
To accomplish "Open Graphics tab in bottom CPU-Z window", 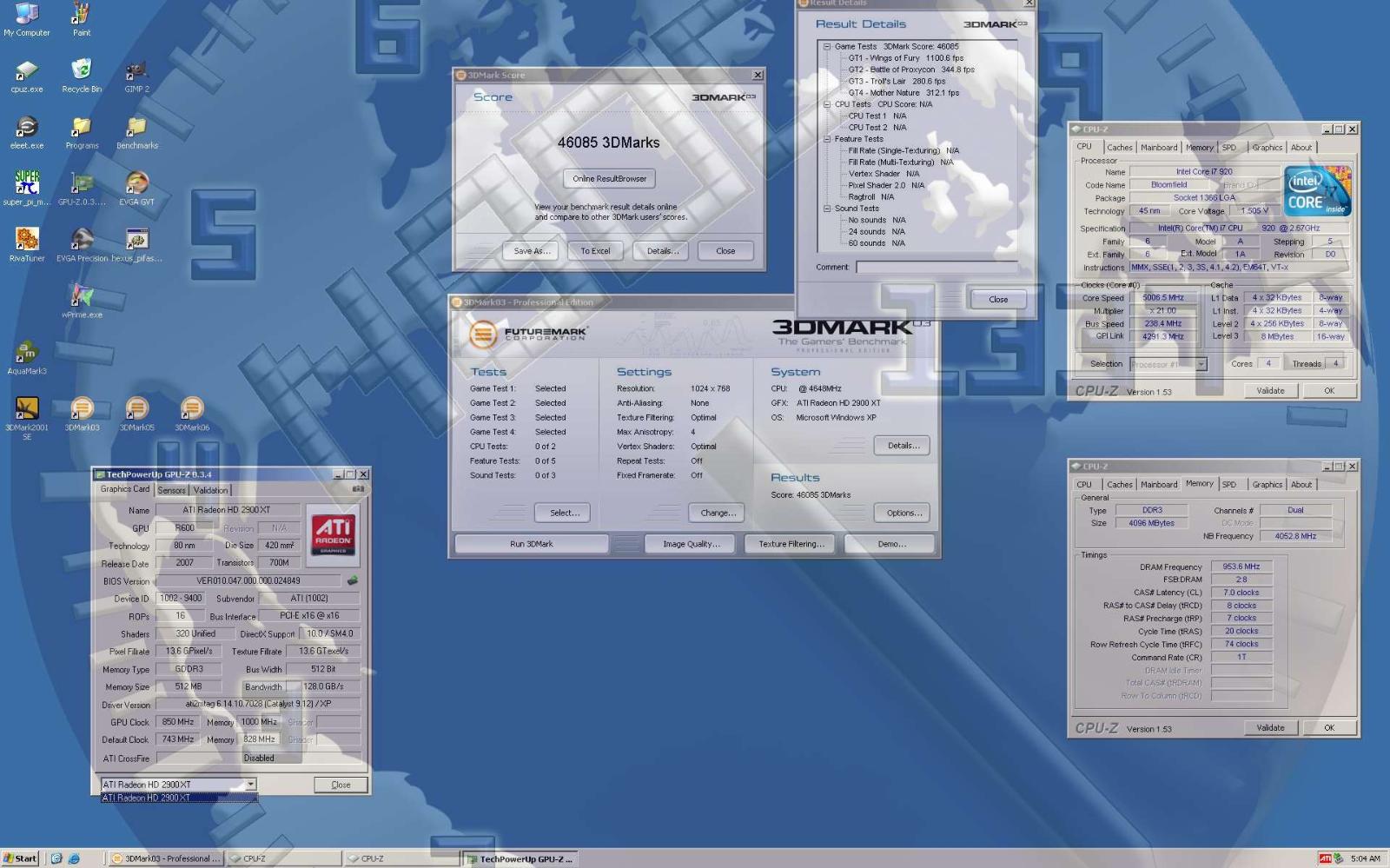I will tap(1267, 485).
